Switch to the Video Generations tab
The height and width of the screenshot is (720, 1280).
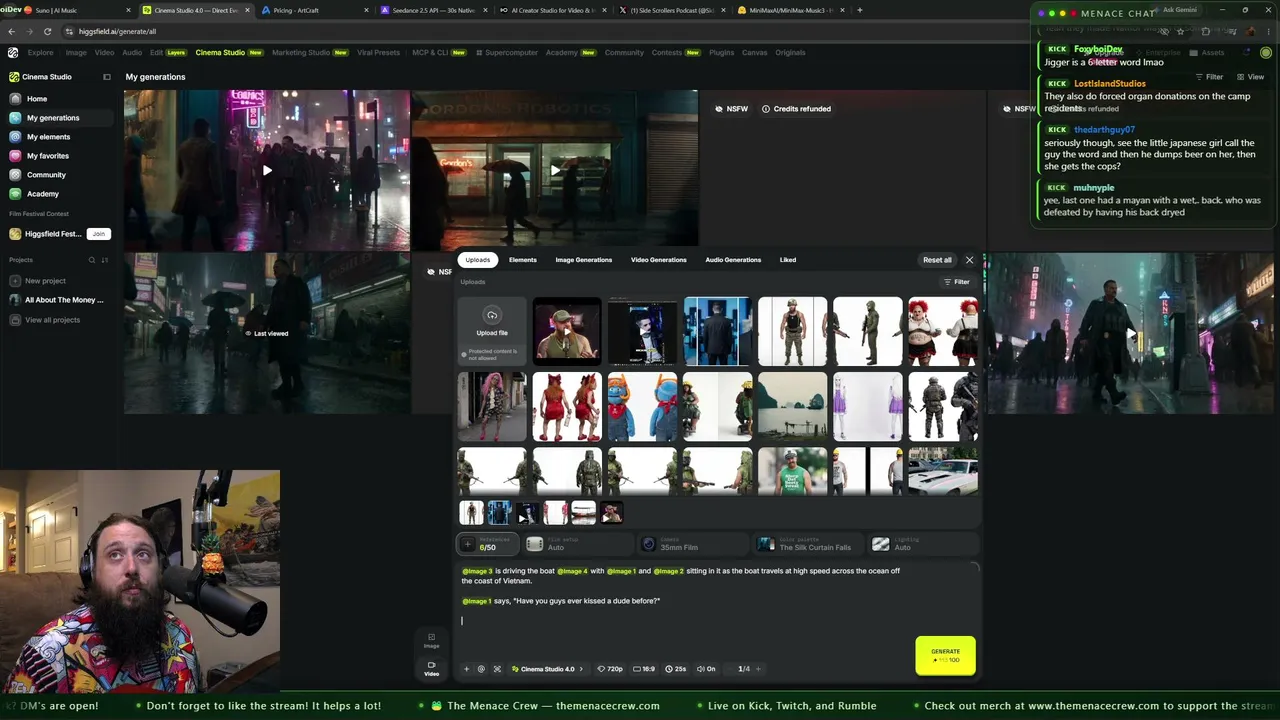pos(659,260)
